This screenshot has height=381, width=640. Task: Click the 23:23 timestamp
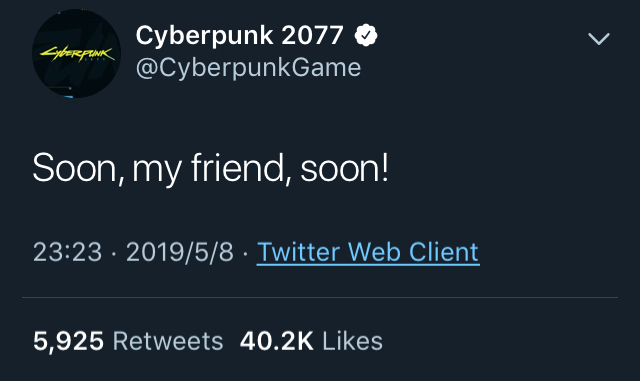tap(67, 252)
